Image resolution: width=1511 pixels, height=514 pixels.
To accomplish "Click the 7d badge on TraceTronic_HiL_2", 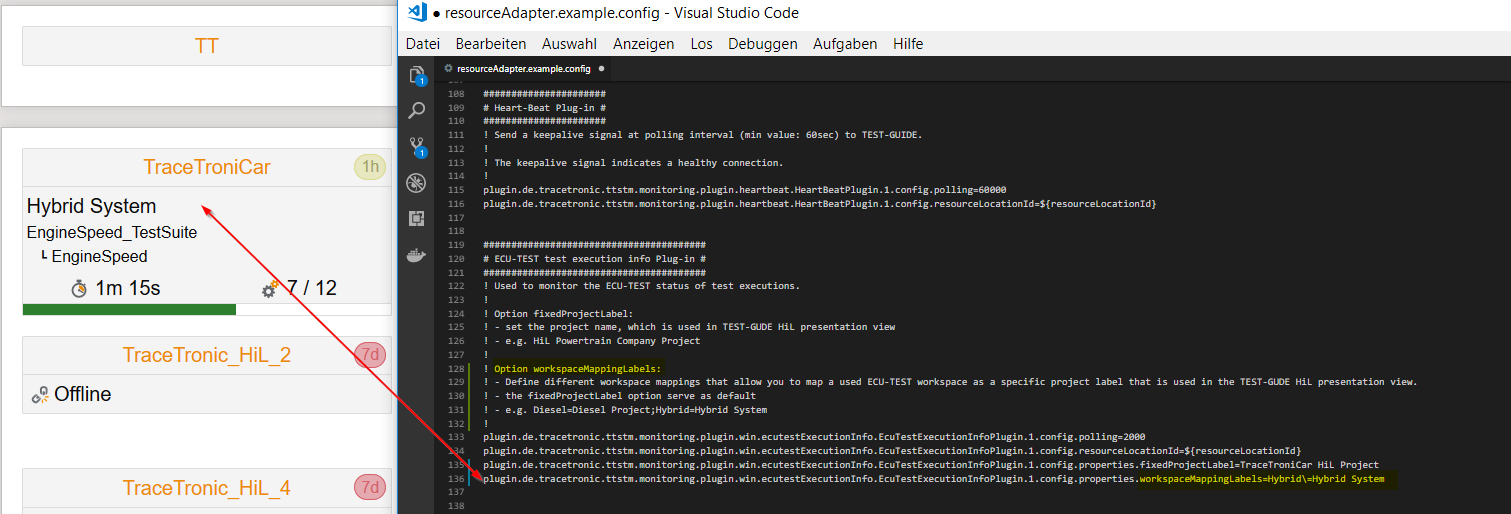I will click(370, 355).
